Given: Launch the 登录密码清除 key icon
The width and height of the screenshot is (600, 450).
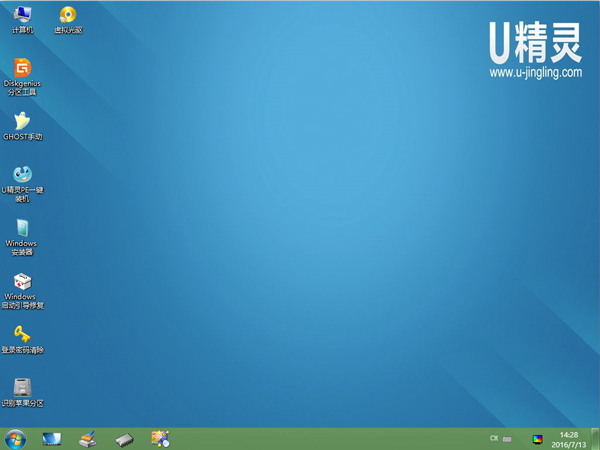Looking at the screenshot, I should pos(23,339).
